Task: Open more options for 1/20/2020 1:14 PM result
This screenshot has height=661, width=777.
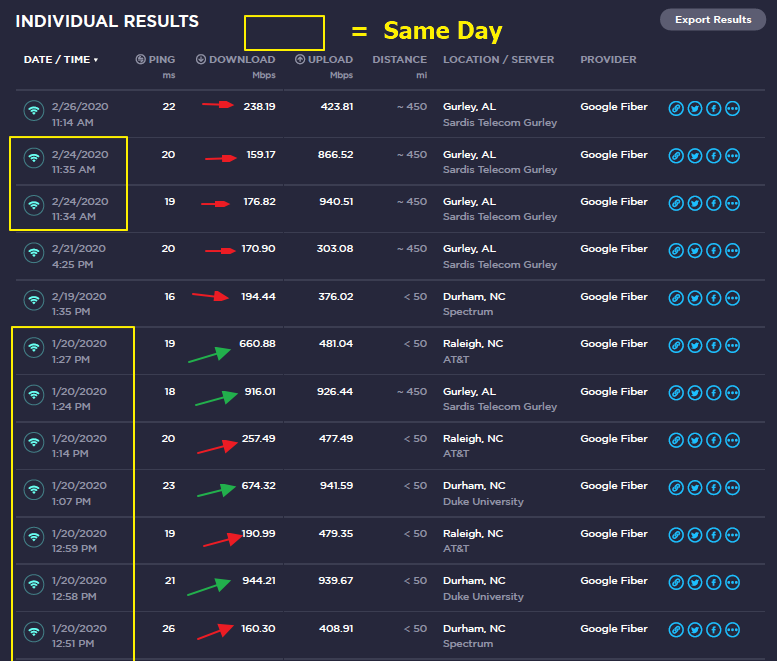Action: click(732, 440)
